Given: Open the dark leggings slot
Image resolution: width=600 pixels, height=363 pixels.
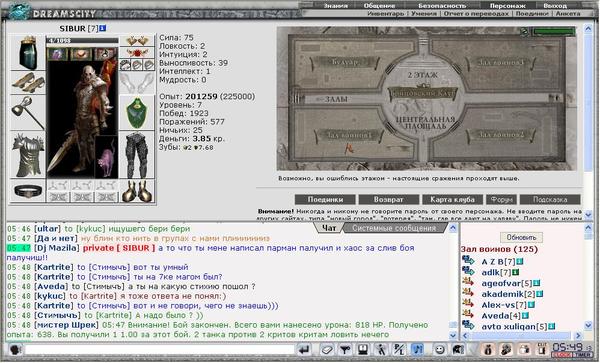Looking at the screenshot, I should point(137,154).
